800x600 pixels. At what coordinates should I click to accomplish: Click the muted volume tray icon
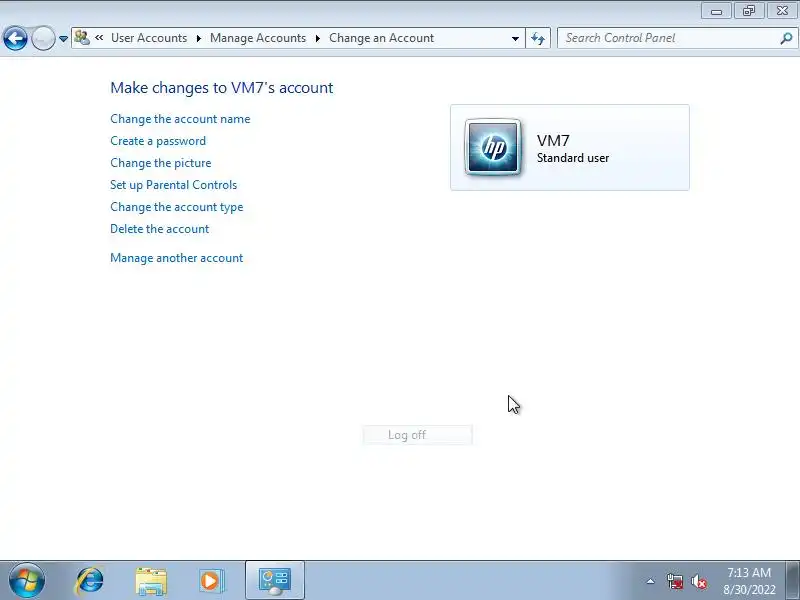point(698,581)
